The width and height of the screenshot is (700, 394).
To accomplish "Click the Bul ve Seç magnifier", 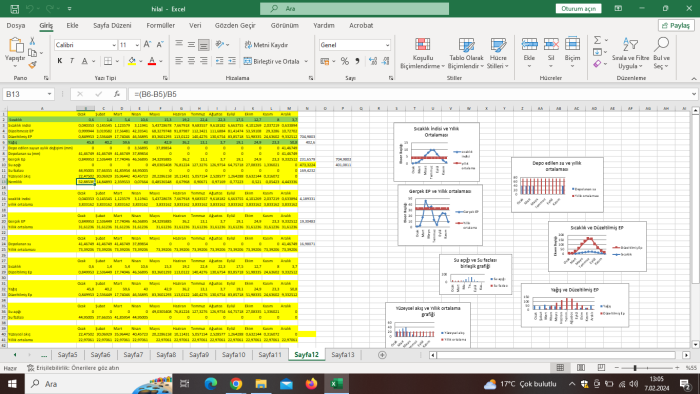I will pos(661,54).
